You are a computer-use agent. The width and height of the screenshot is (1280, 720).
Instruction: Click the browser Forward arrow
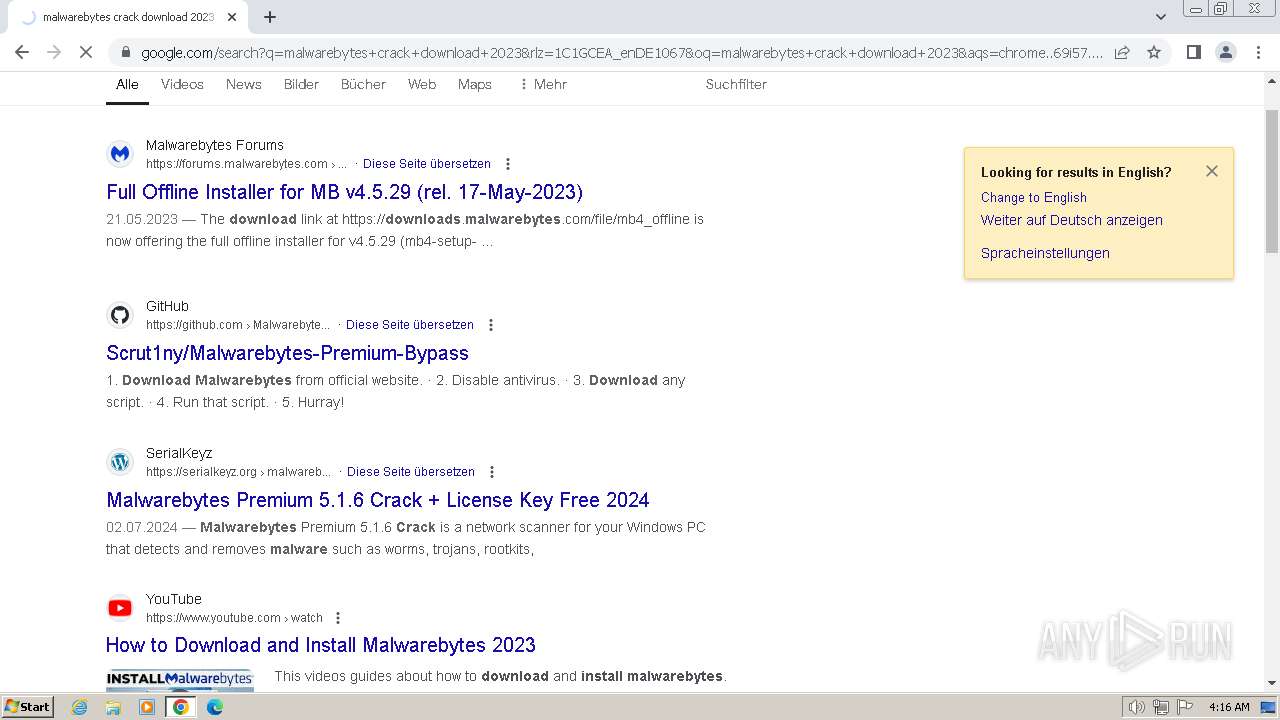click(x=54, y=52)
